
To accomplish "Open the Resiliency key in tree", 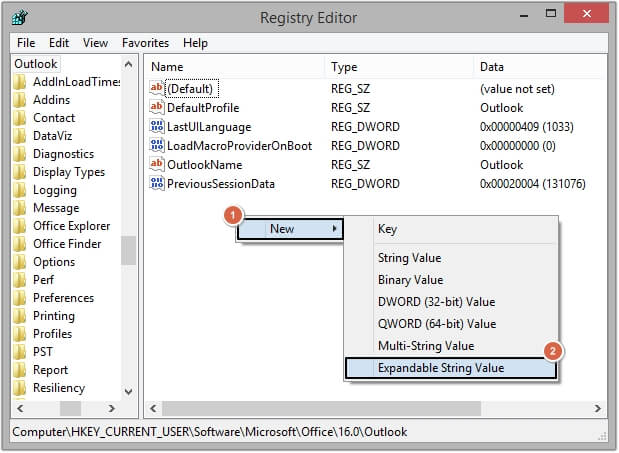I will (x=58, y=388).
